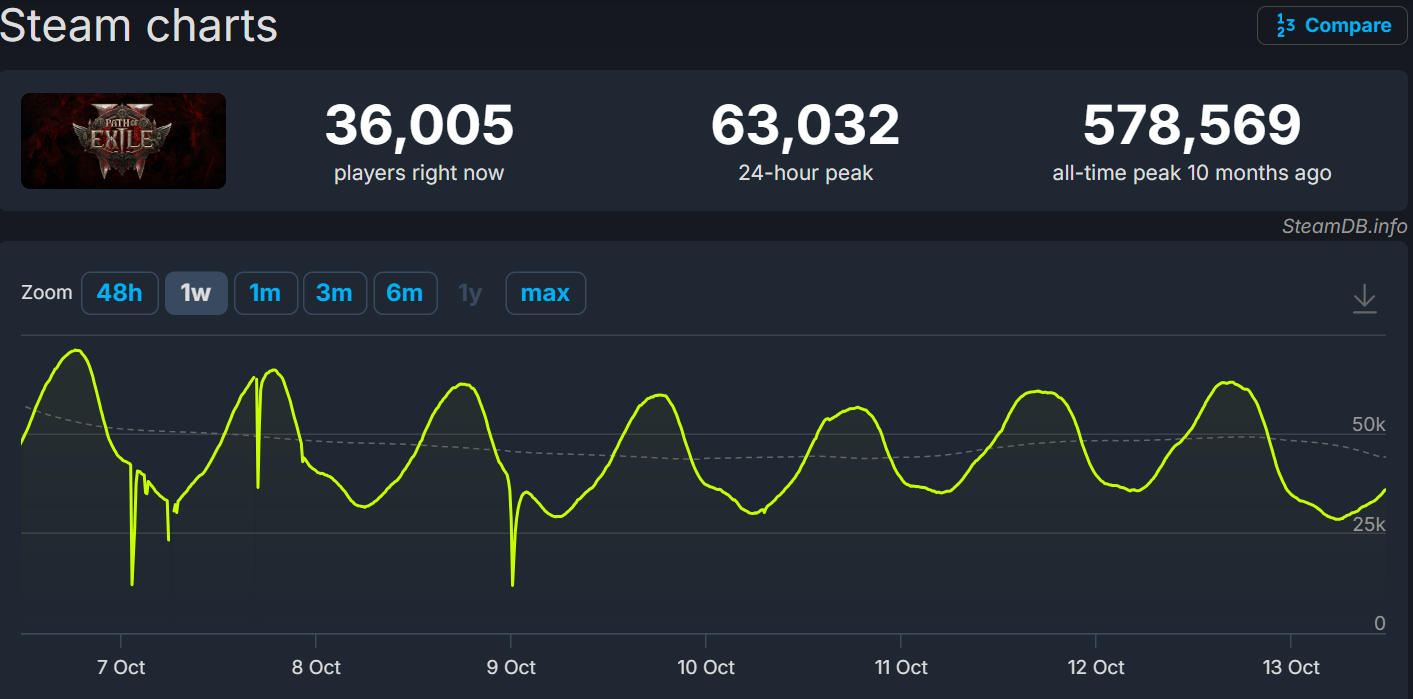Screen dimensions: 1413x699
Task: Click the Zoom label beside range buttons
Action: tap(47, 293)
